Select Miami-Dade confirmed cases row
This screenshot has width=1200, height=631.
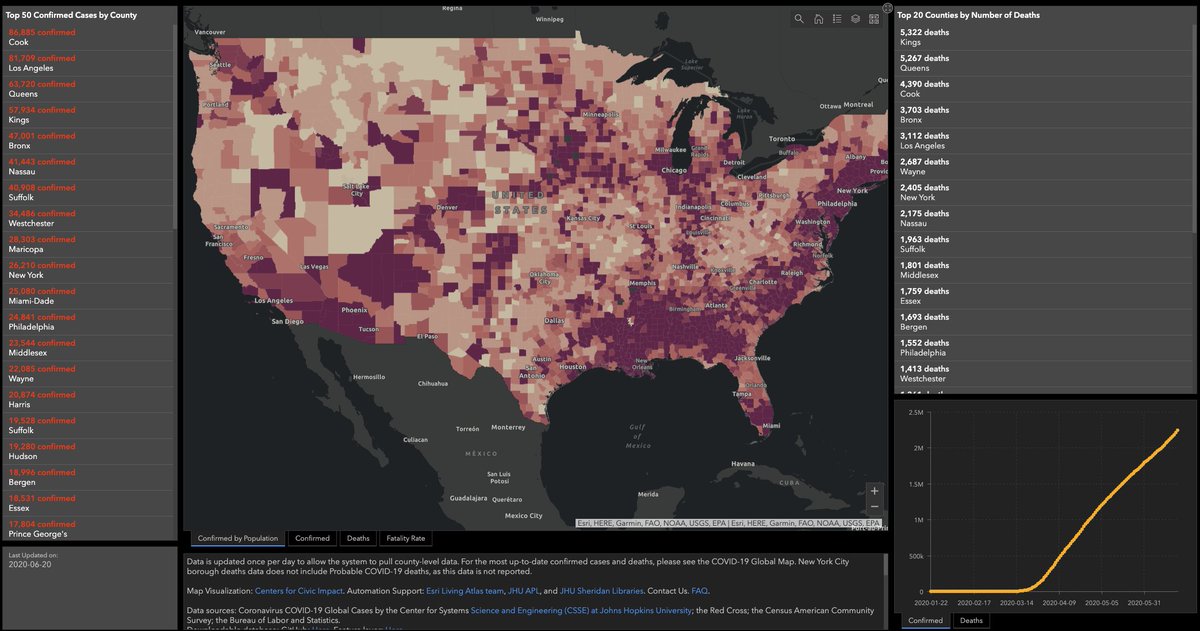(89, 297)
